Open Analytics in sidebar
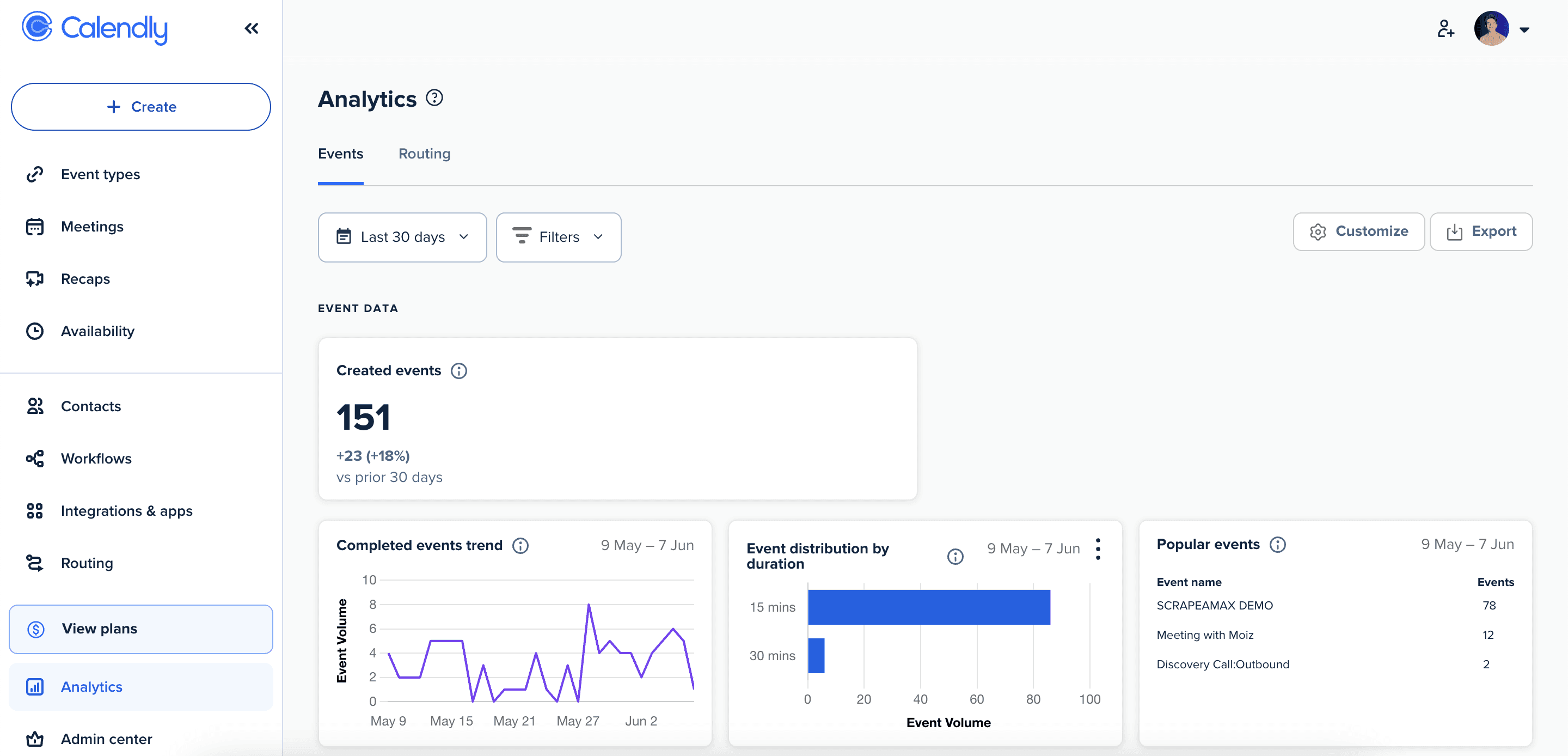This screenshot has width=1568, height=756. tap(141, 687)
